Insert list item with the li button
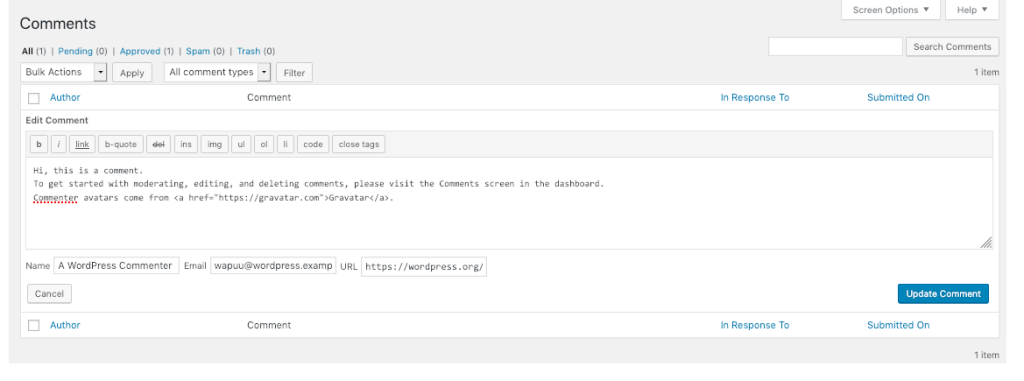This screenshot has width=1024, height=381. click(x=285, y=144)
